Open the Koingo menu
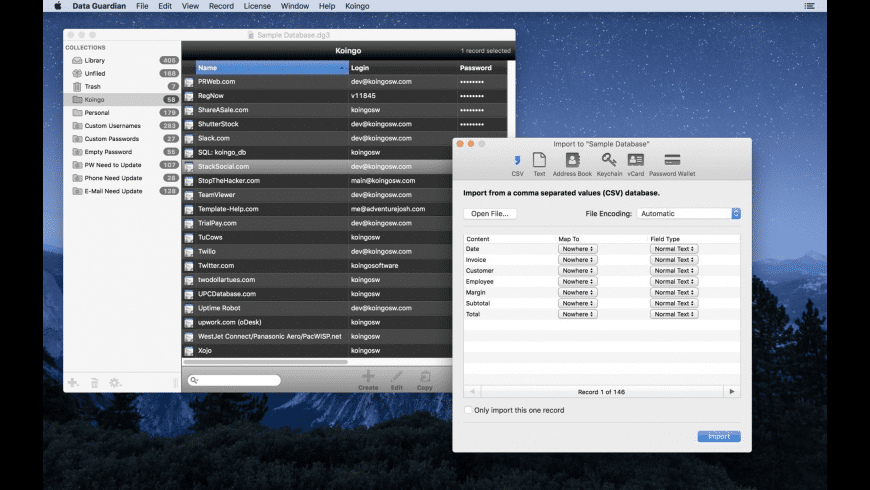The width and height of the screenshot is (870, 490). (357, 6)
